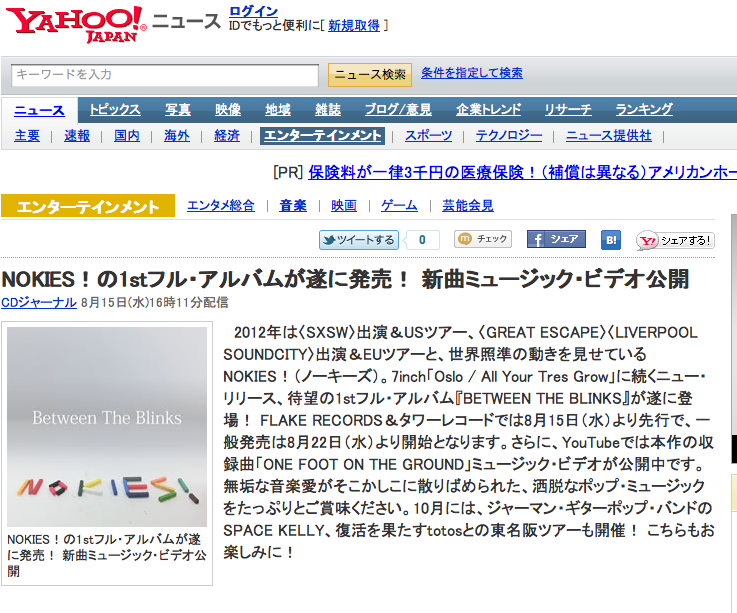Open the 音楽 subcategory
This screenshot has width=737, height=613.
[x=293, y=206]
